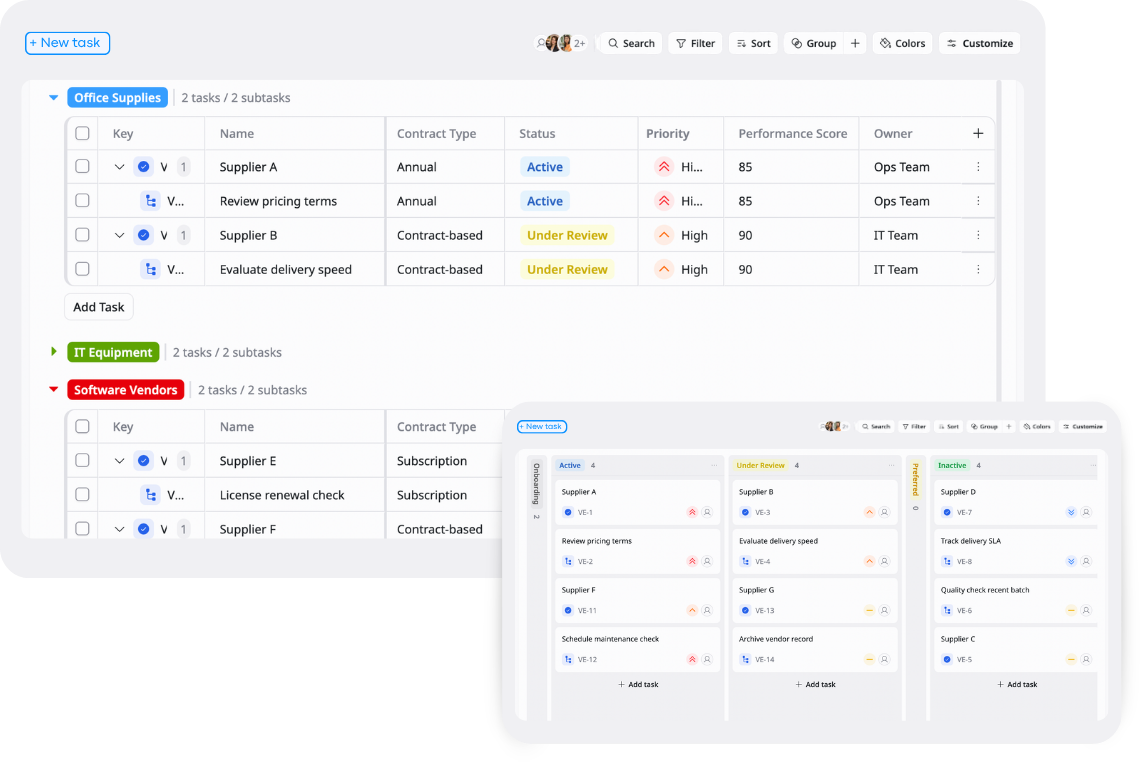Open Customize in the board view toolbar

click(1083, 426)
